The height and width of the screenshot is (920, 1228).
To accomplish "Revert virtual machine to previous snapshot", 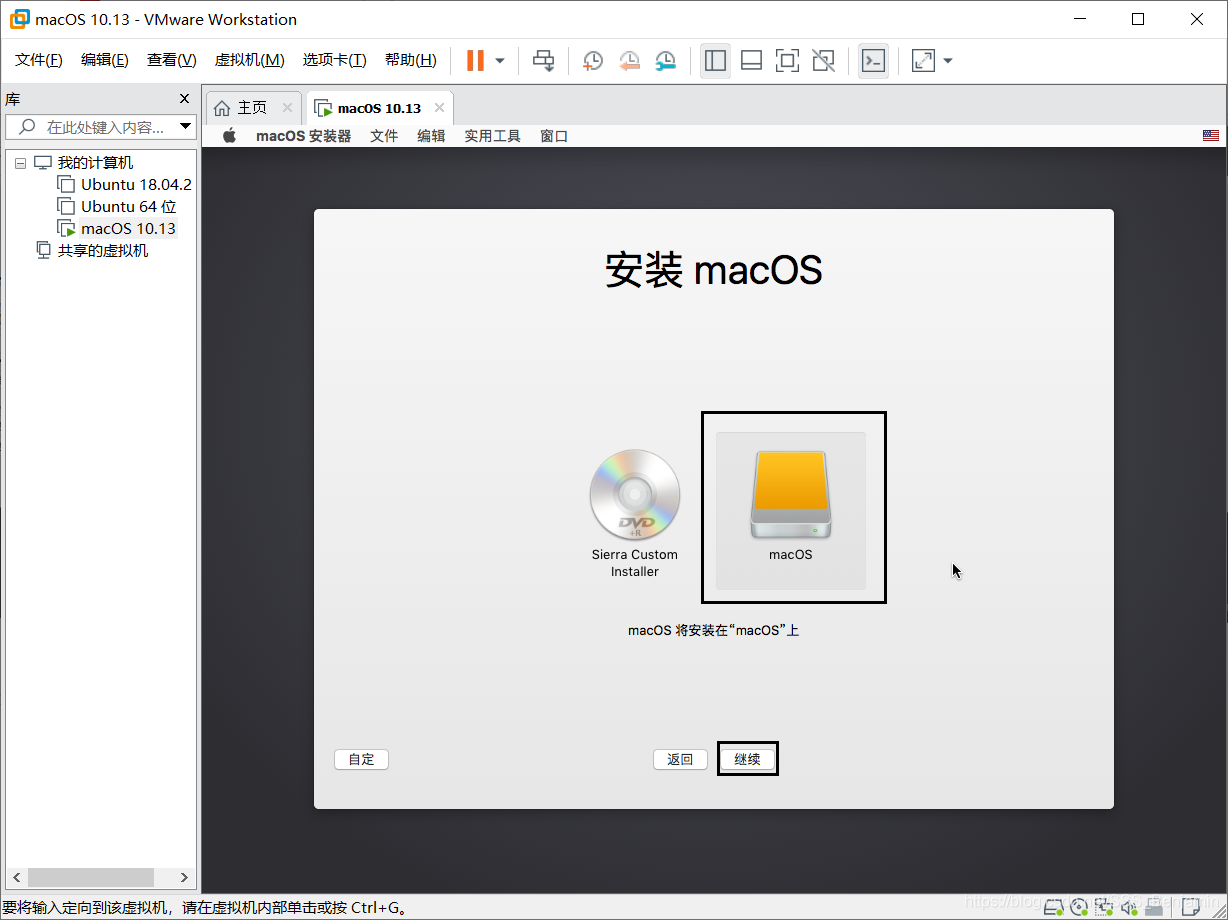I will [x=629, y=61].
